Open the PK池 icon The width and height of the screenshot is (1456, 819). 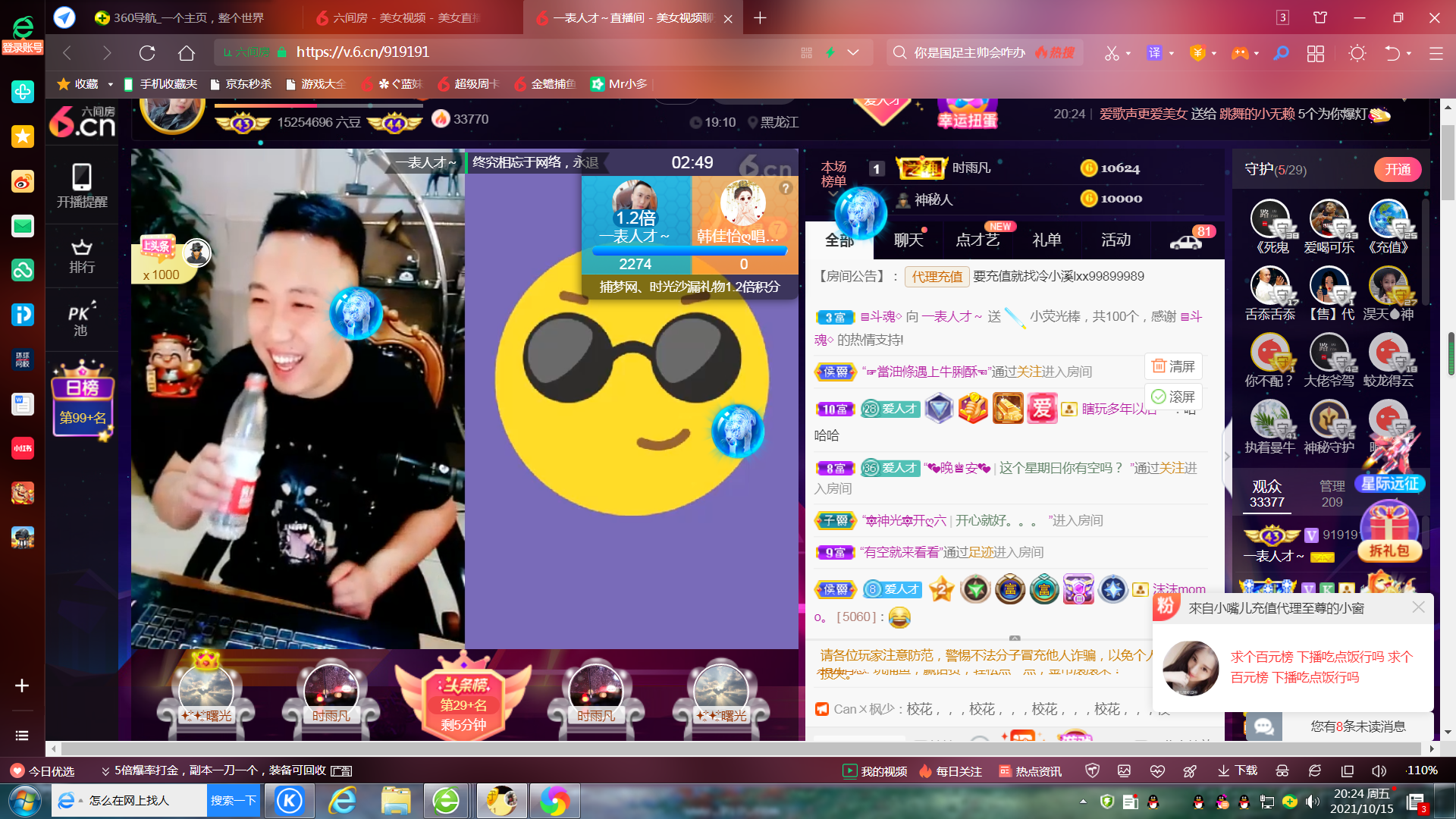(x=82, y=319)
